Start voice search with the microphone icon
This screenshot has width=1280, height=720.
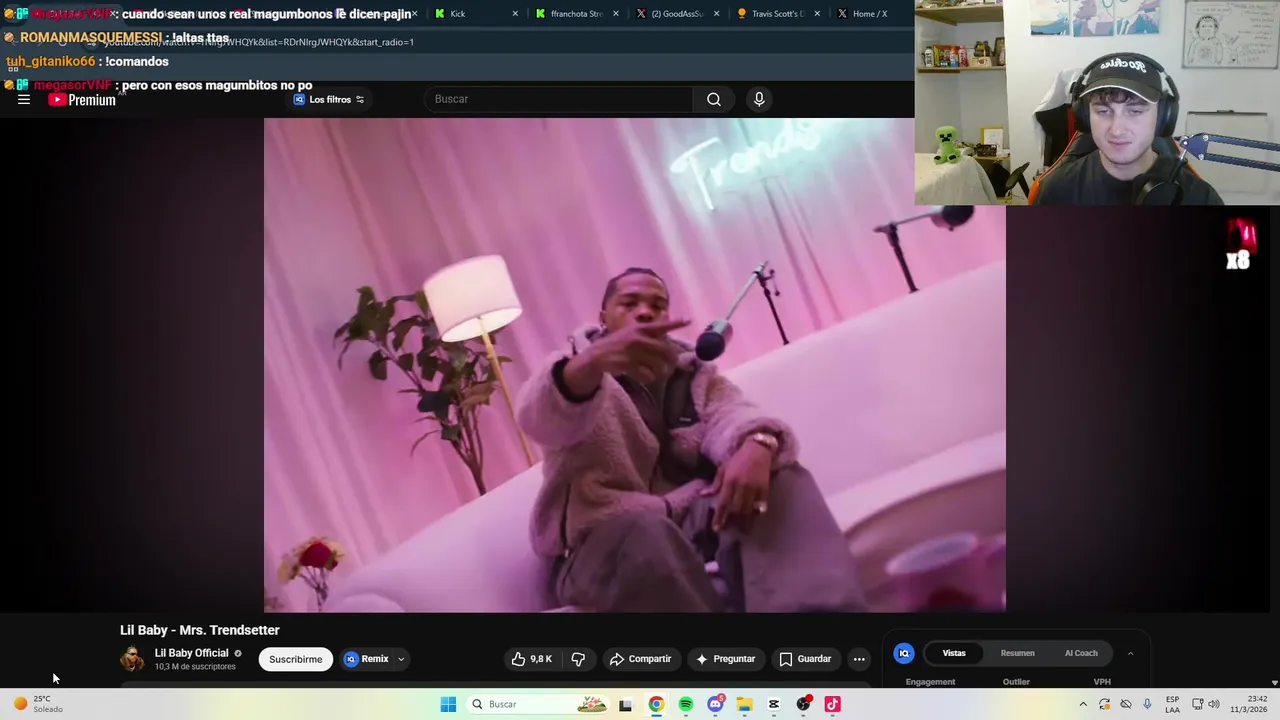point(759,99)
